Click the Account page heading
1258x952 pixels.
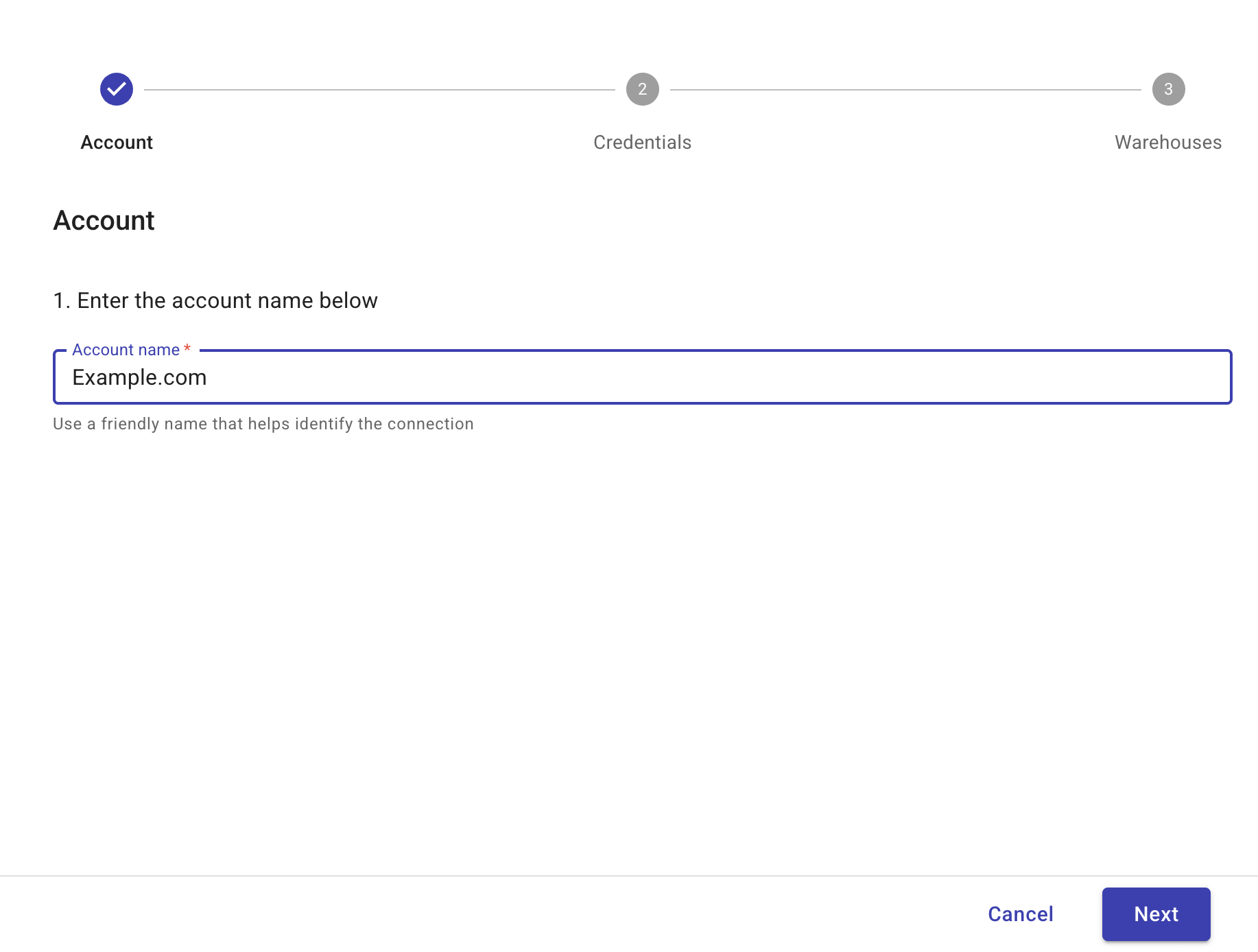[104, 220]
